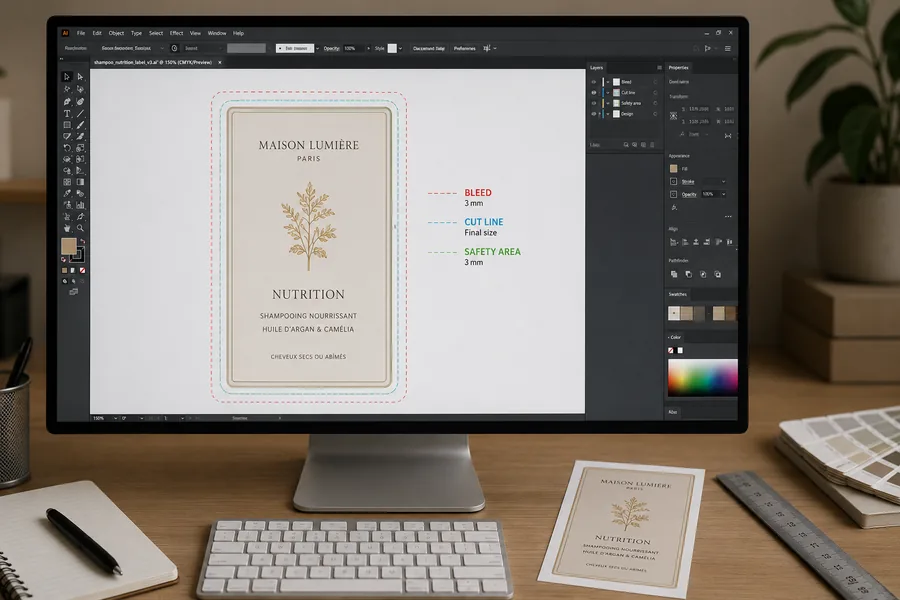Open the Stroke weight dropdown in Appearance
The width and height of the screenshot is (900, 600).
pyautogui.click(x=723, y=181)
